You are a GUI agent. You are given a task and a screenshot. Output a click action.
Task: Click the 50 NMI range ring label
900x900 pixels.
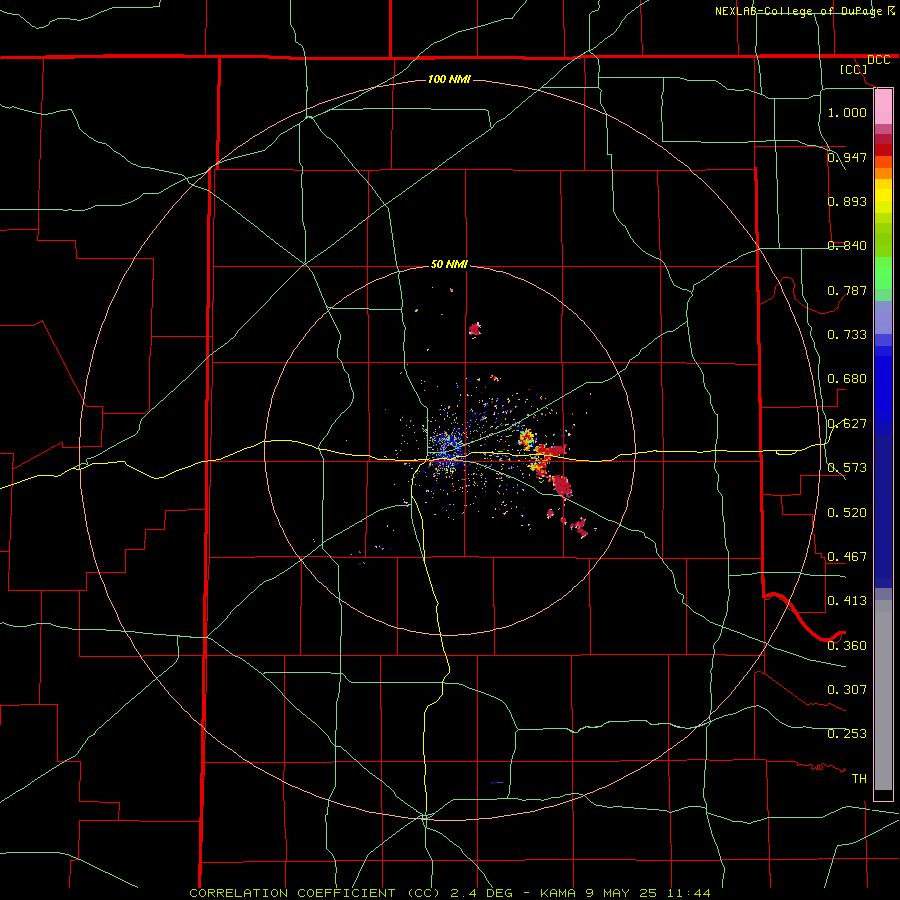449,264
